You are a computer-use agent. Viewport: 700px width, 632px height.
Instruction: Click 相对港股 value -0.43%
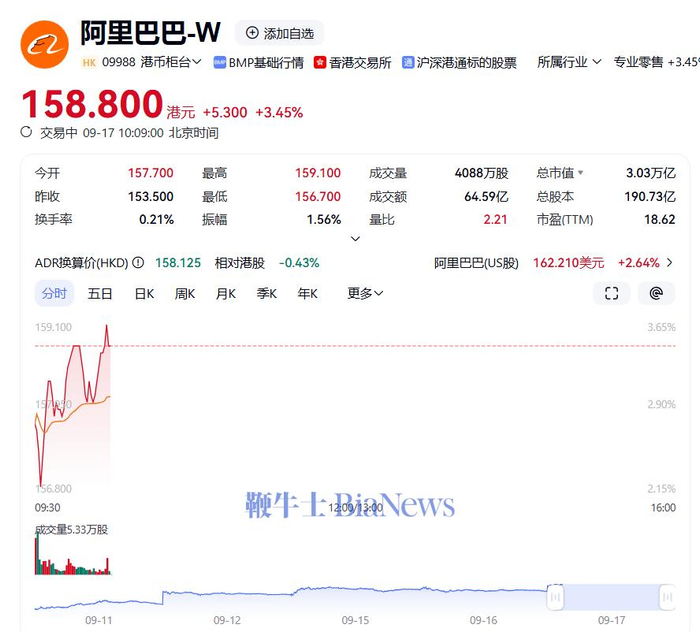tap(299, 263)
